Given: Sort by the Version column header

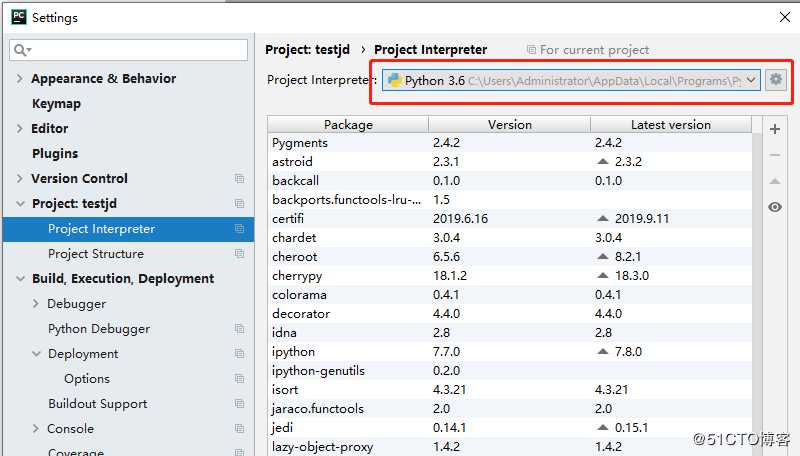Looking at the screenshot, I should coord(509,124).
